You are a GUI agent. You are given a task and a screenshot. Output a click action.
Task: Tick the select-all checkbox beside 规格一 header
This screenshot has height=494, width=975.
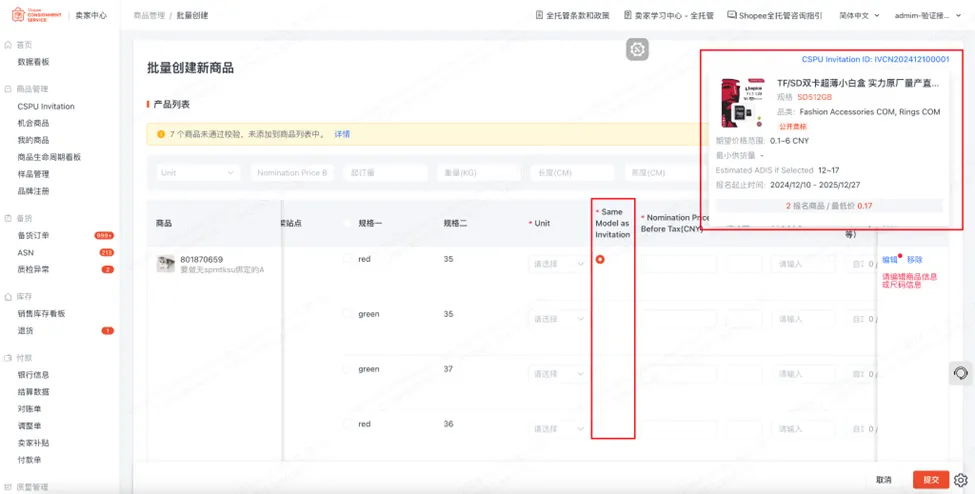348,223
